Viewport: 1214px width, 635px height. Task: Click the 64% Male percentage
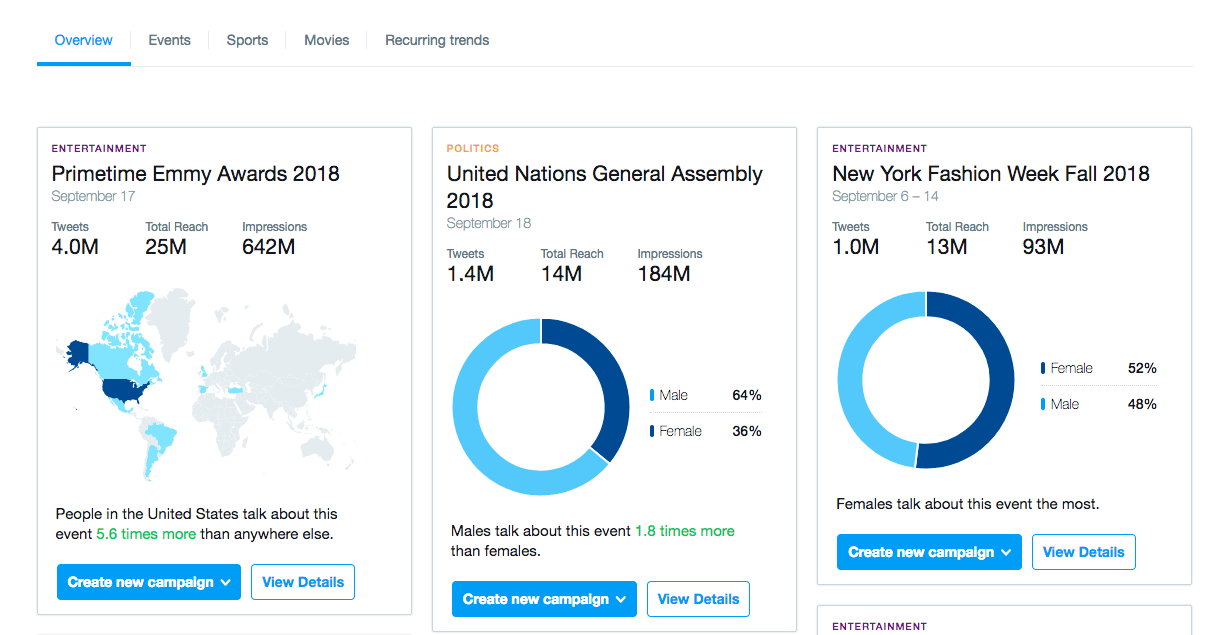coord(747,395)
